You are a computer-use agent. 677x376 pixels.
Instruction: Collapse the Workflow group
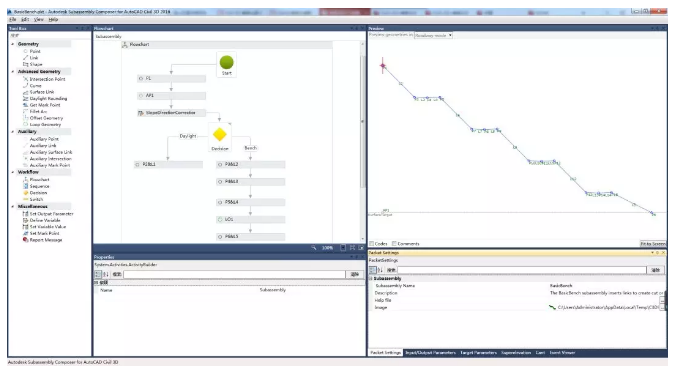(13, 172)
